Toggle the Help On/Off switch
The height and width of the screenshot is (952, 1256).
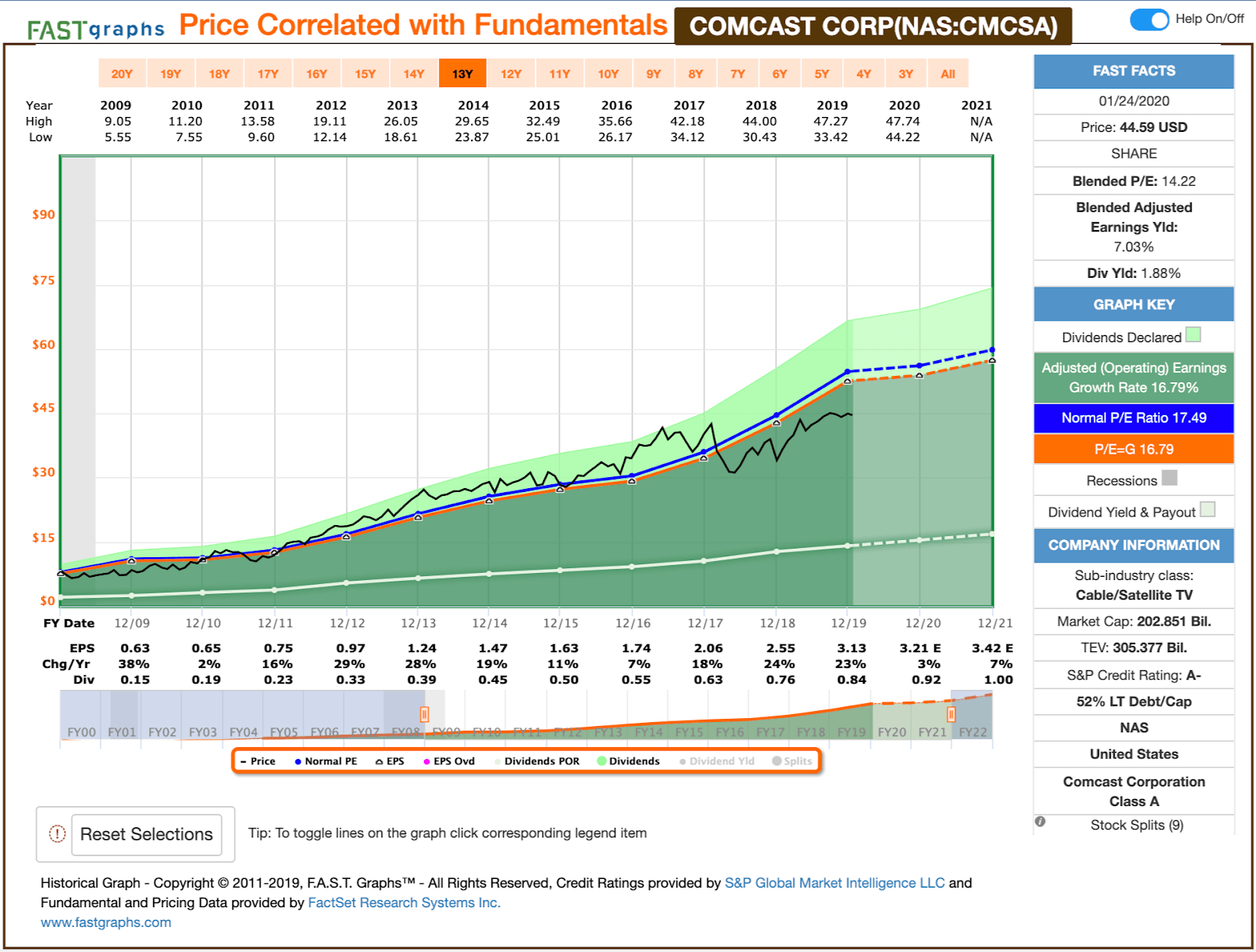pos(1150,20)
